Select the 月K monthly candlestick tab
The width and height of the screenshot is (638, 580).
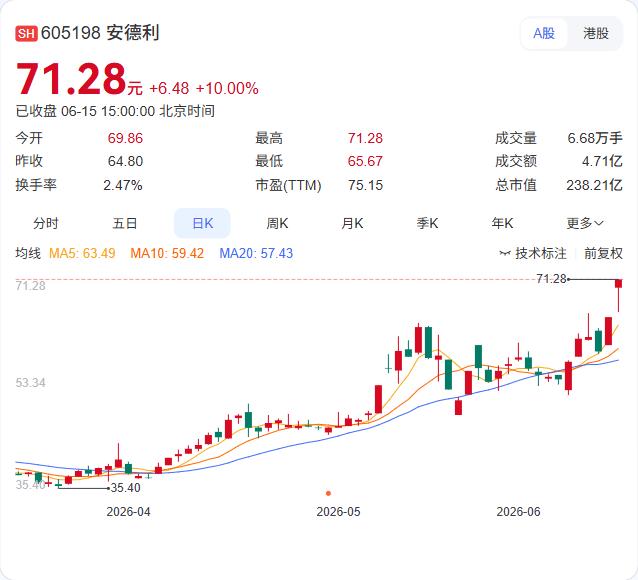pos(352,223)
